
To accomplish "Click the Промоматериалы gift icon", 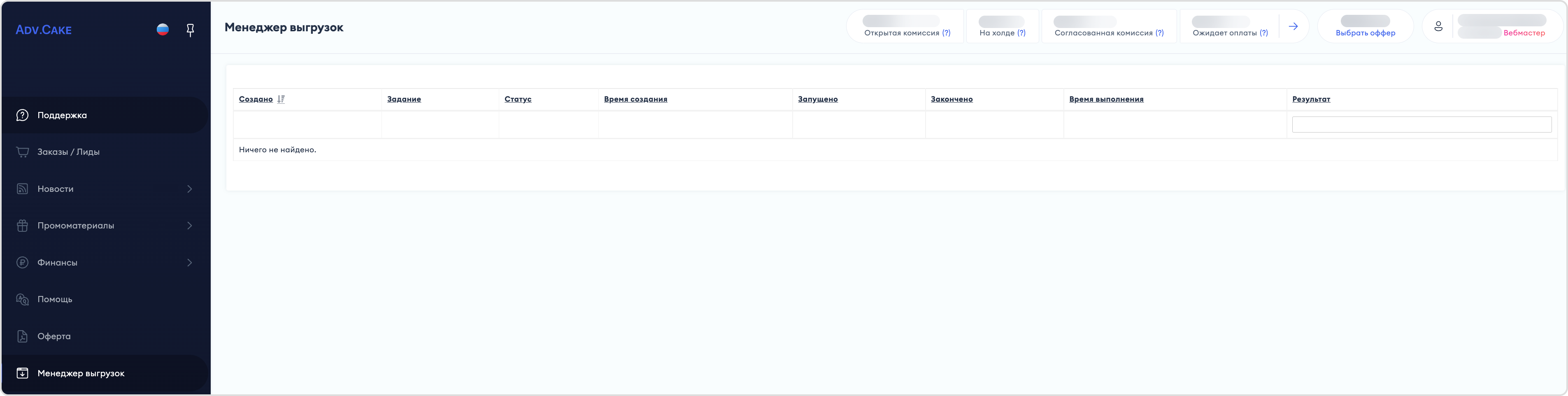I will tap(23, 226).
